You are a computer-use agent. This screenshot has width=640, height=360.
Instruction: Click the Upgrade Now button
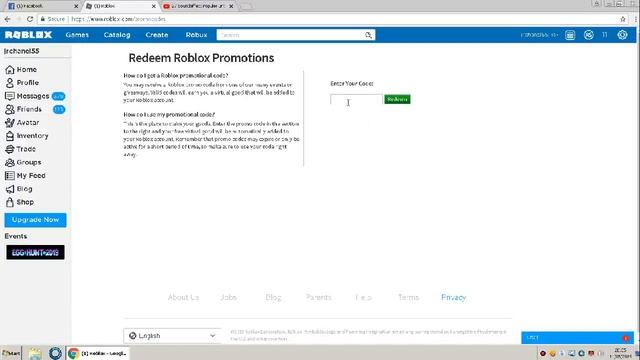point(35,220)
